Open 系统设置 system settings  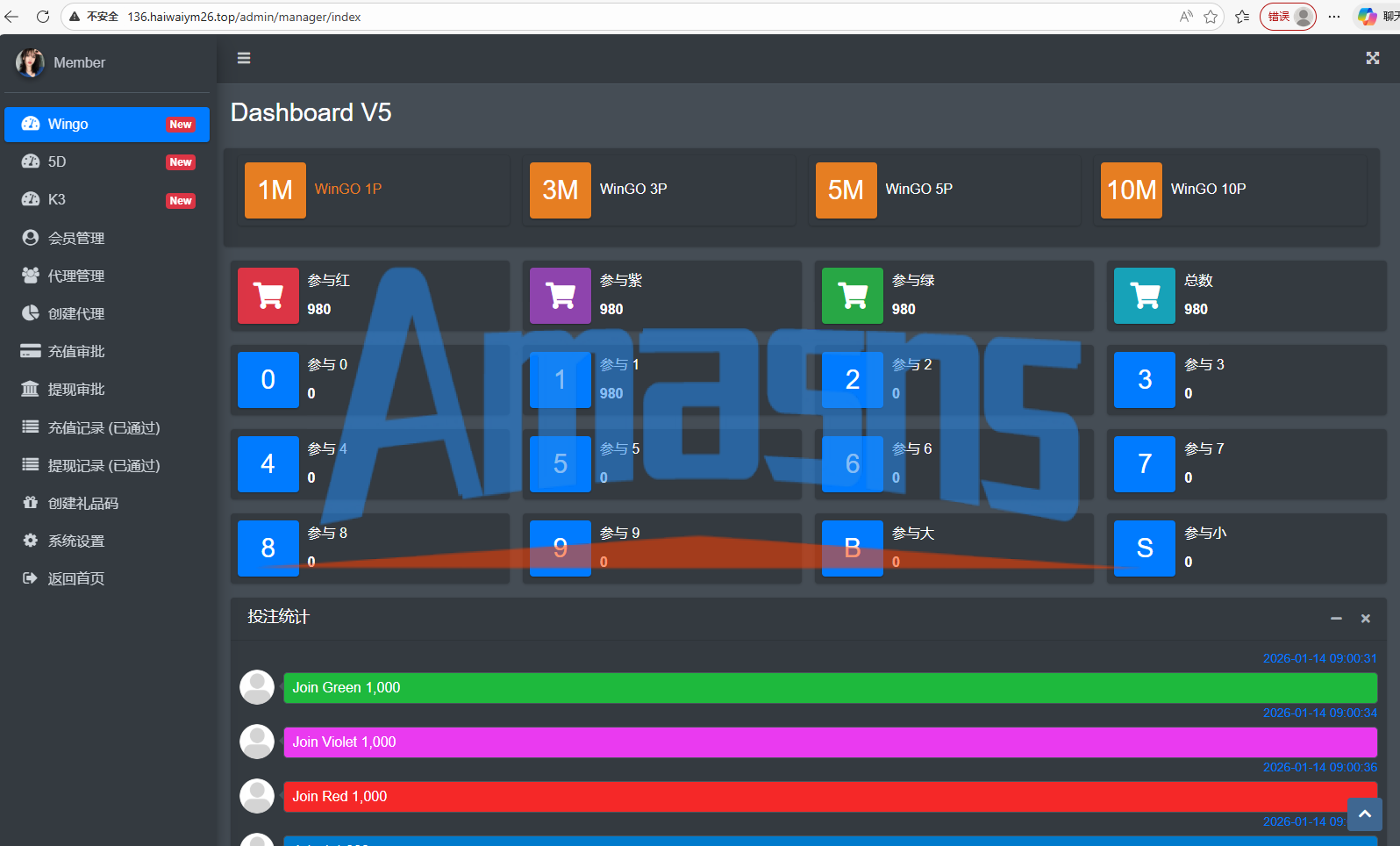pos(107,541)
